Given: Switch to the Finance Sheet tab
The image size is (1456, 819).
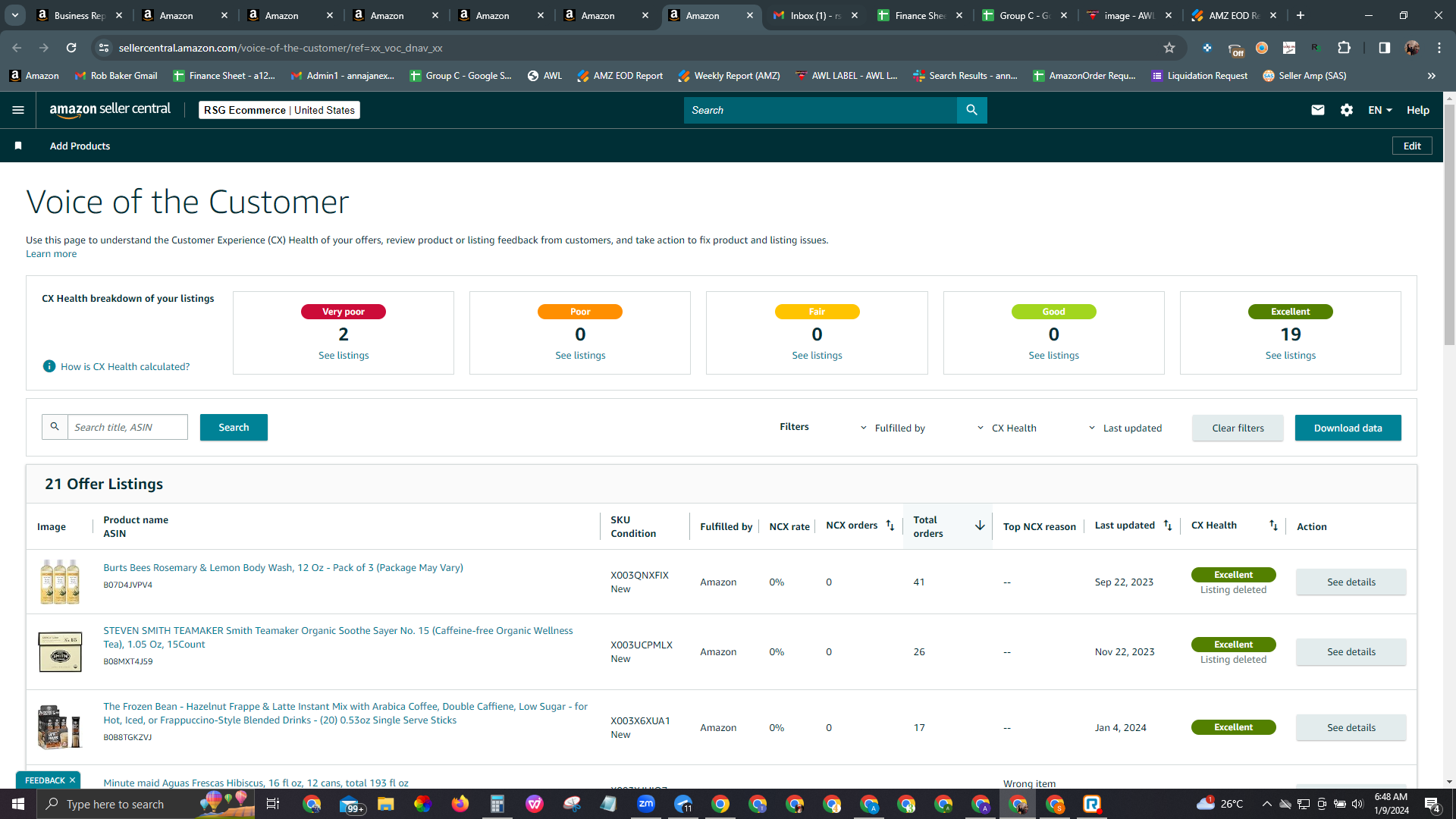Looking at the screenshot, I should click(x=921, y=15).
